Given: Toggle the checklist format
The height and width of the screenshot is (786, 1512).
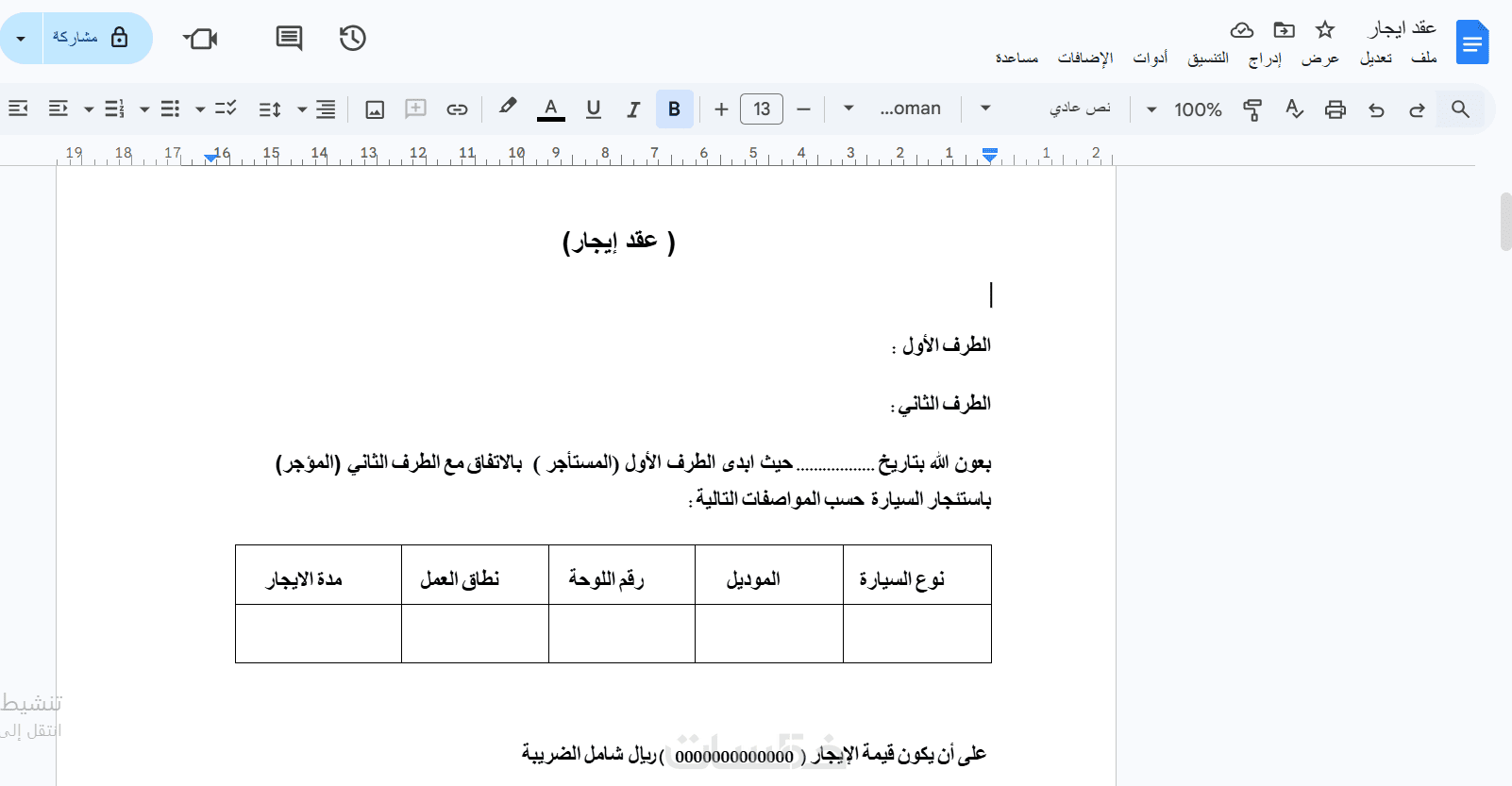Looking at the screenshot, I should pos(226,109).
